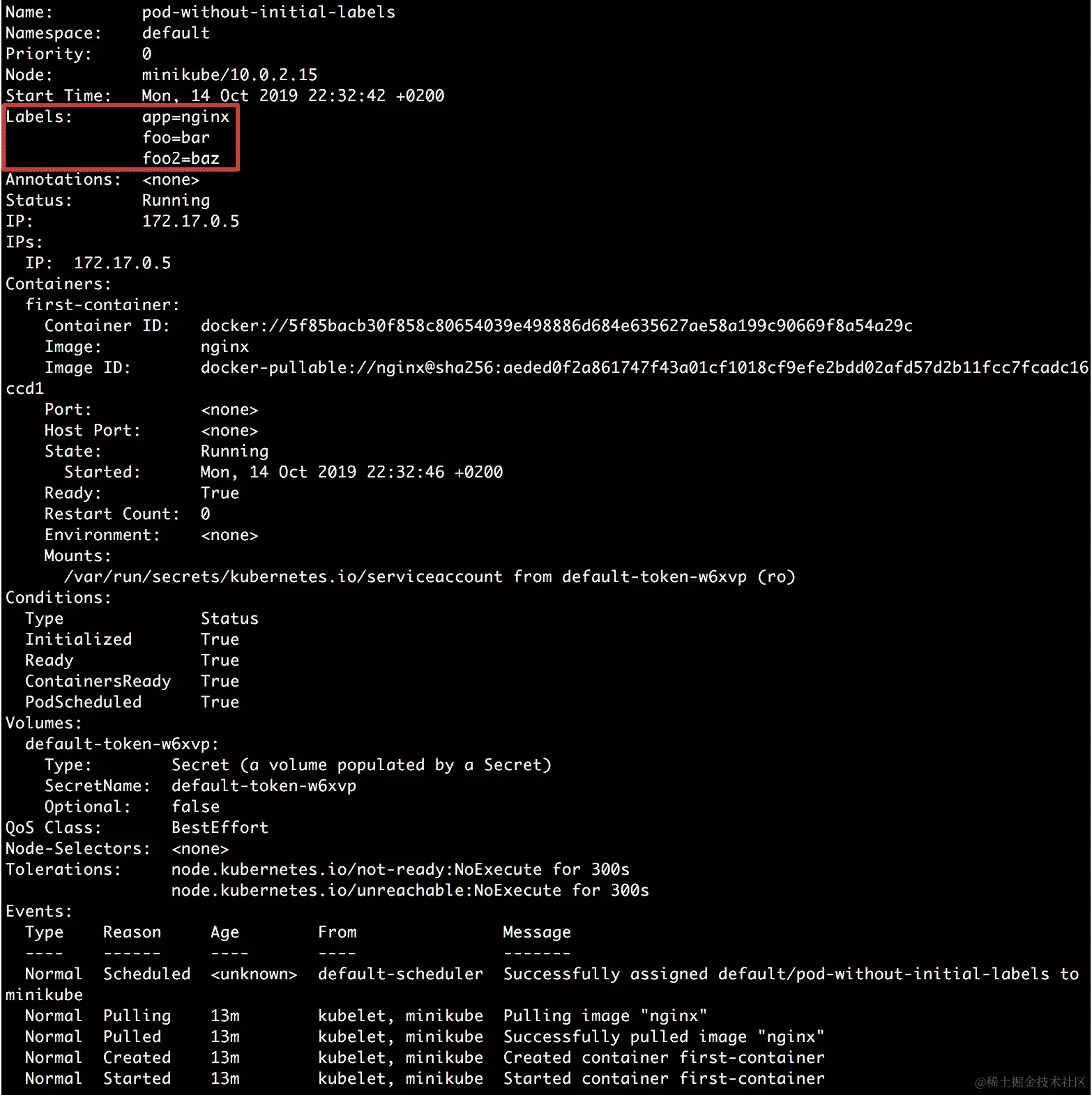
Task: Click the Image value 'nginx'
Action: [x=225, y=347]
